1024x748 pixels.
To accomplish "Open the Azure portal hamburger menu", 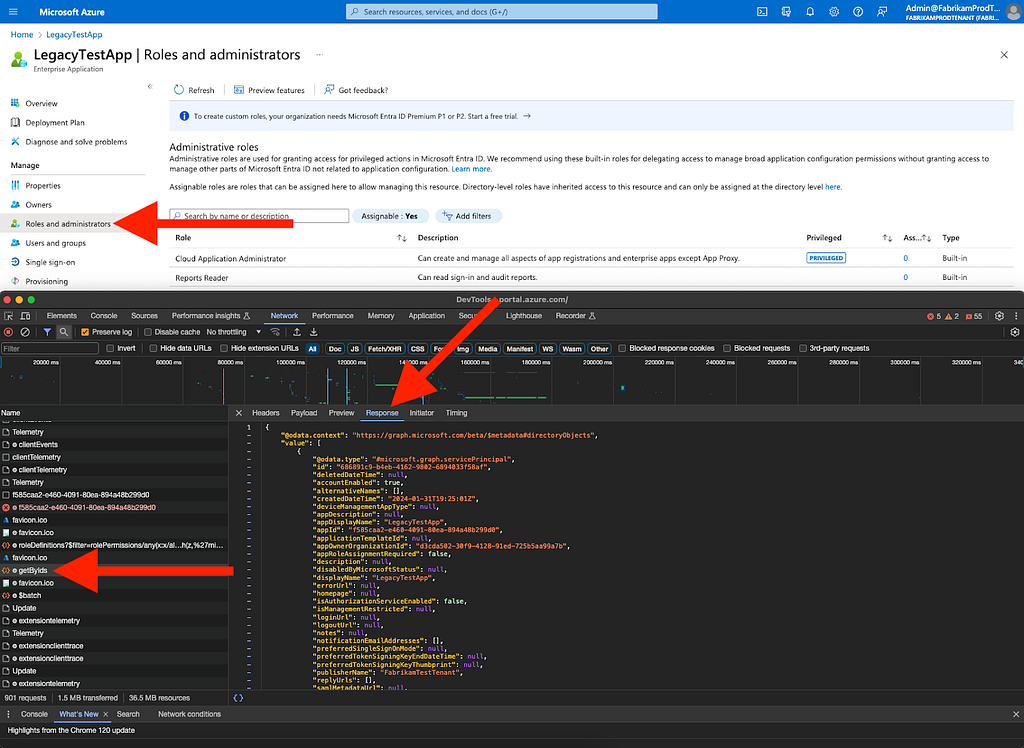I will pos(13,12).
